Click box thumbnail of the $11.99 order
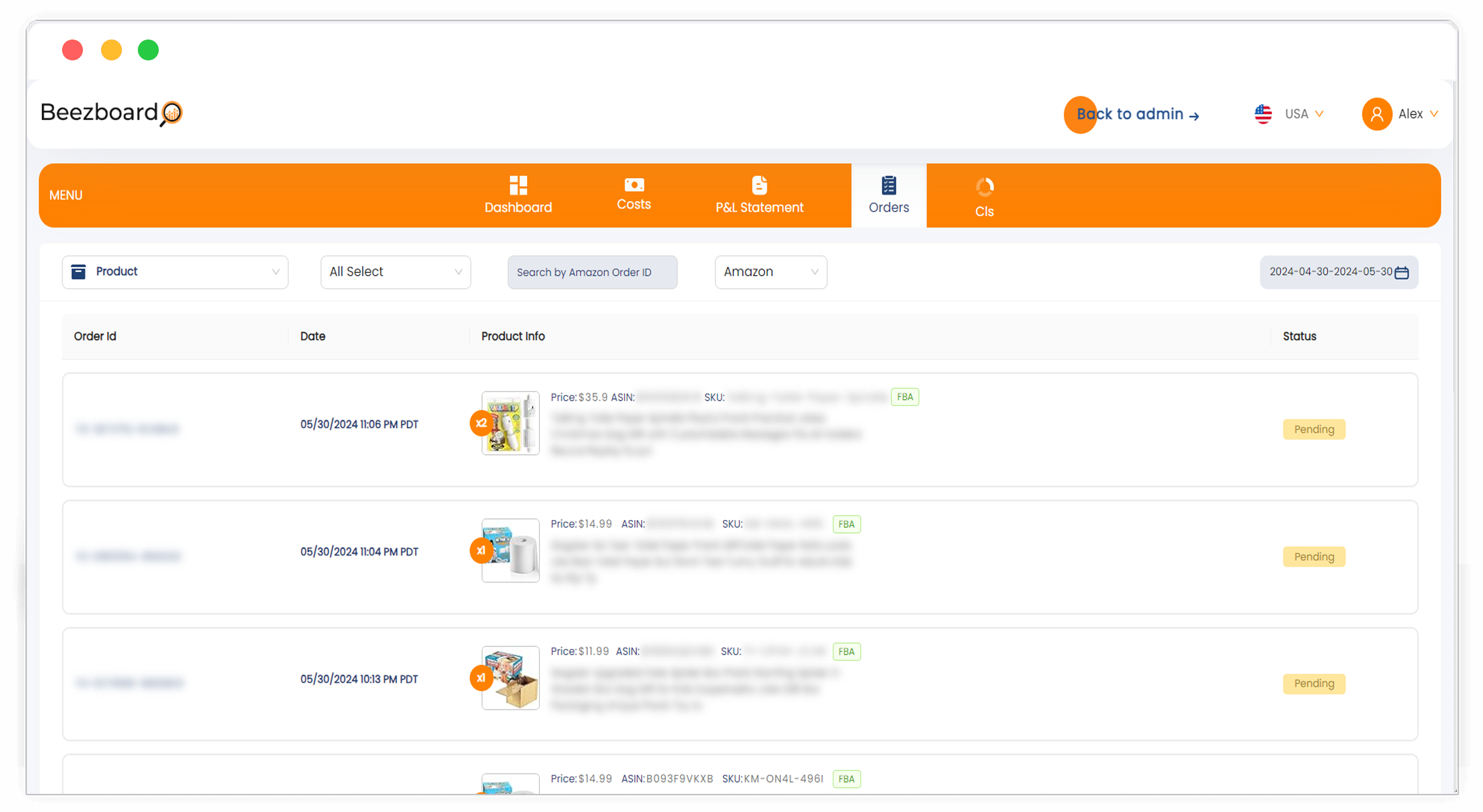 (510, 677)
